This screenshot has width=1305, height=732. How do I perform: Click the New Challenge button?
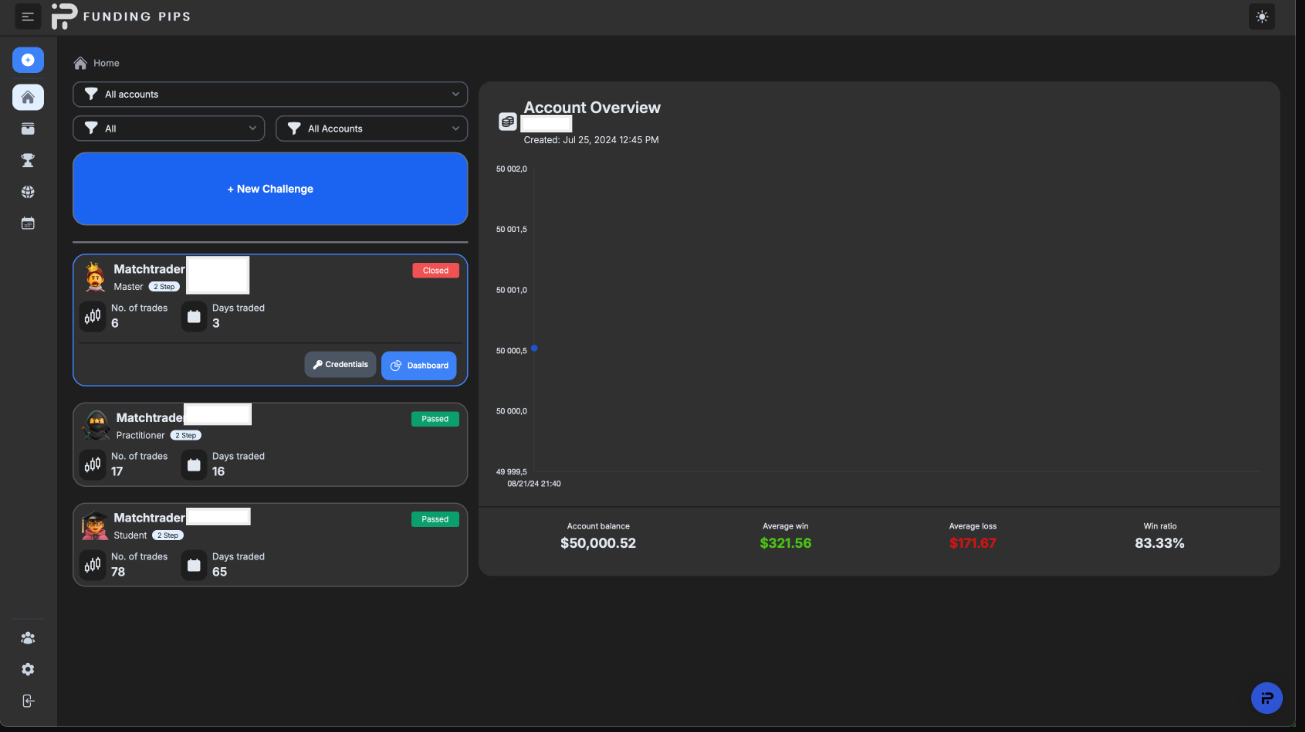click(270, 189)
